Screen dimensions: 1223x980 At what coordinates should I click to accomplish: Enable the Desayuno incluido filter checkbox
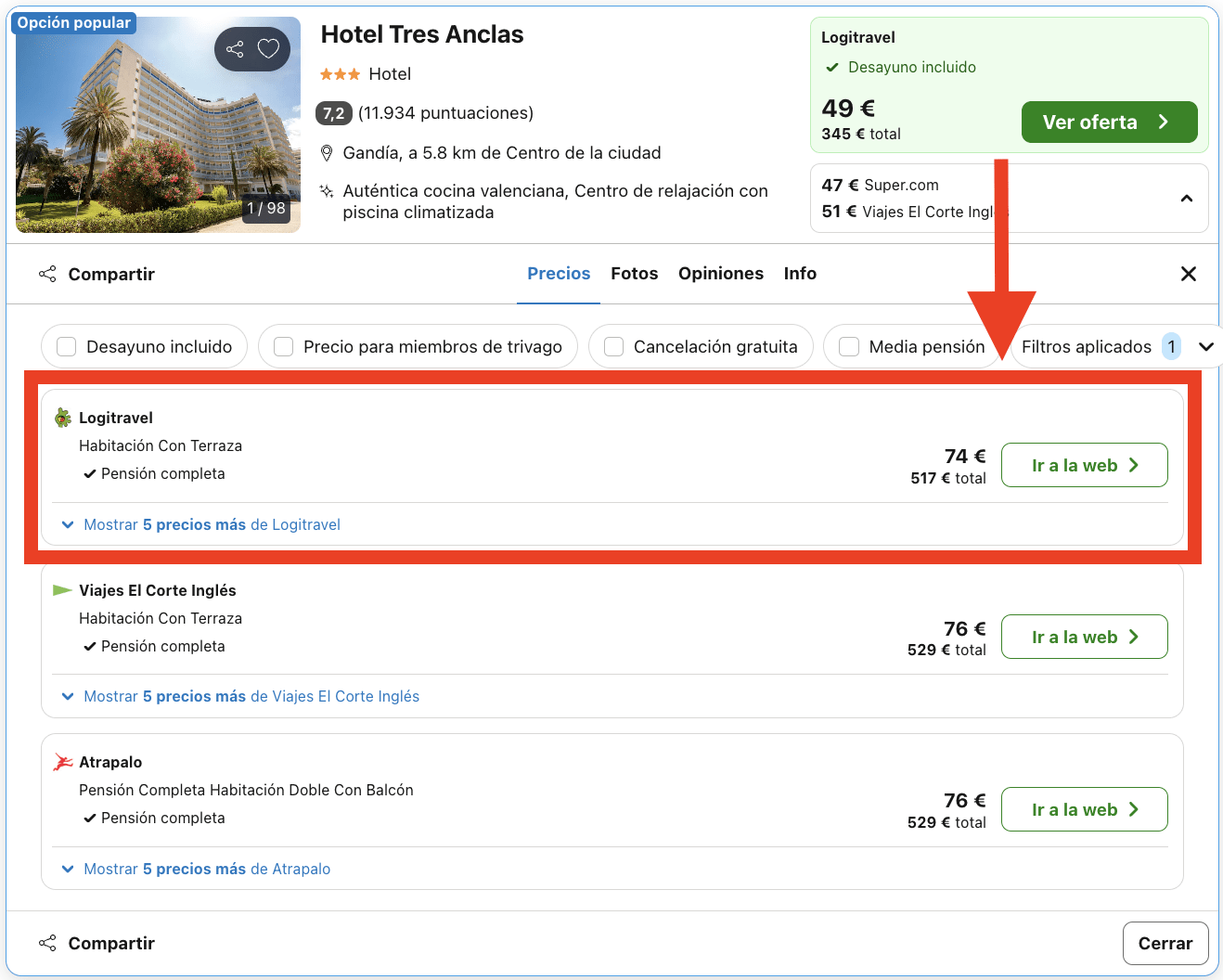67,346
